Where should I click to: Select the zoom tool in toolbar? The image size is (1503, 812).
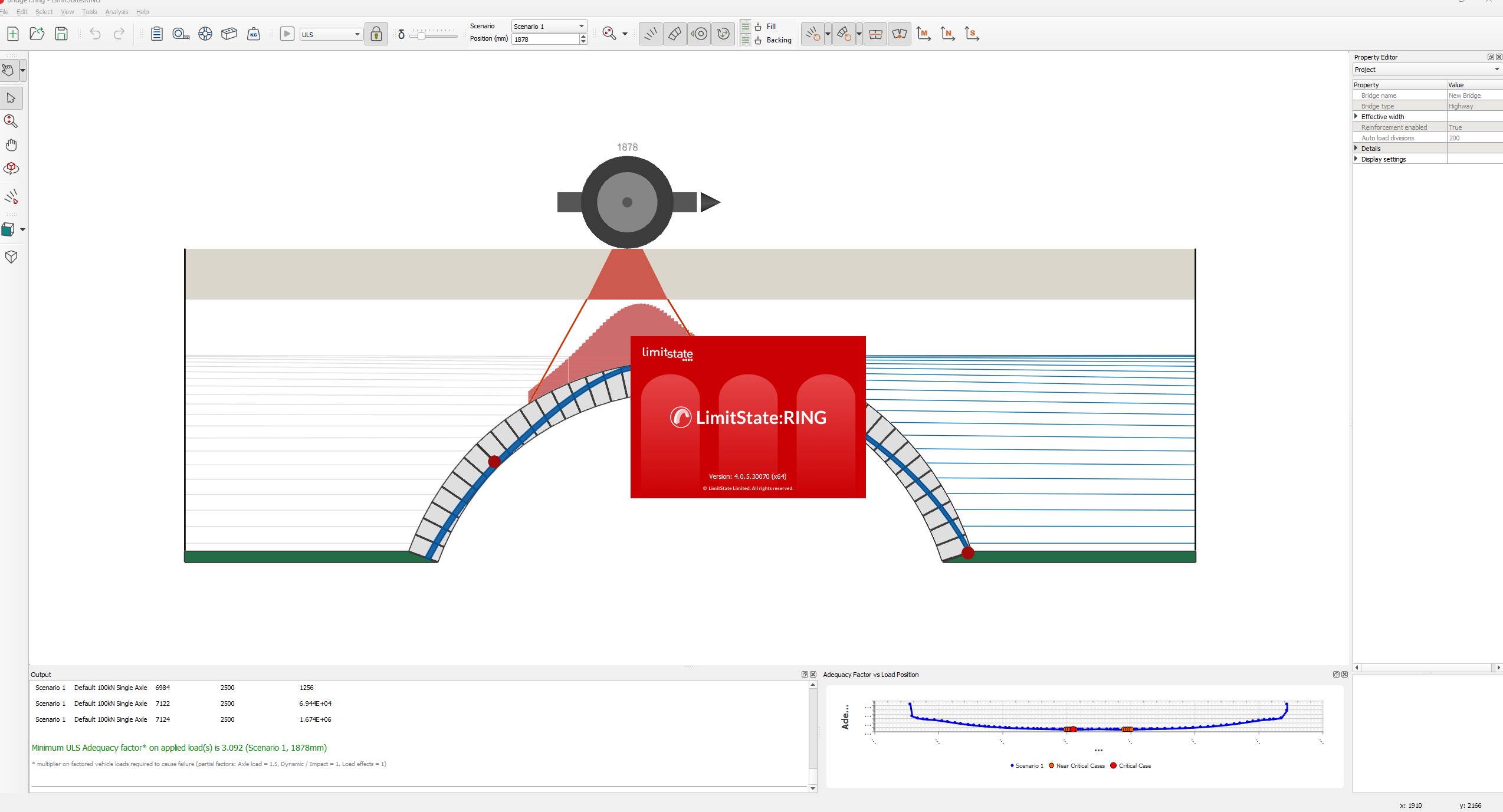click(x=12, y=121)
